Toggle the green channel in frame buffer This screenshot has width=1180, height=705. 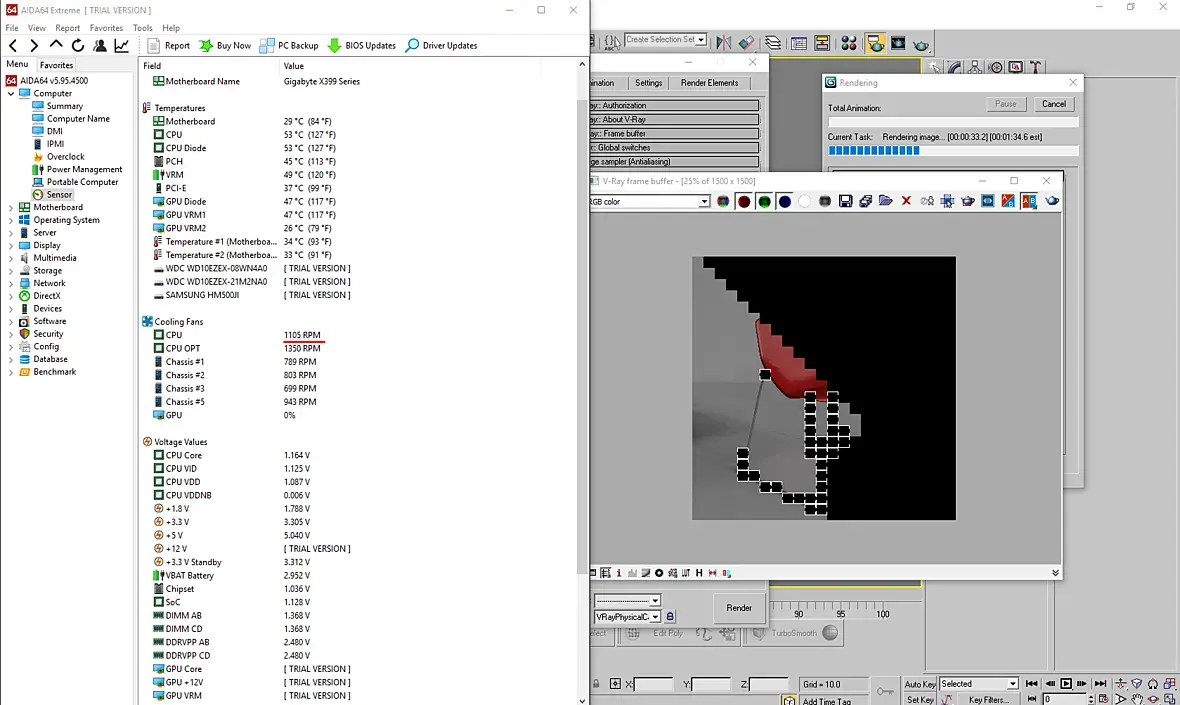tap(764, 202)
